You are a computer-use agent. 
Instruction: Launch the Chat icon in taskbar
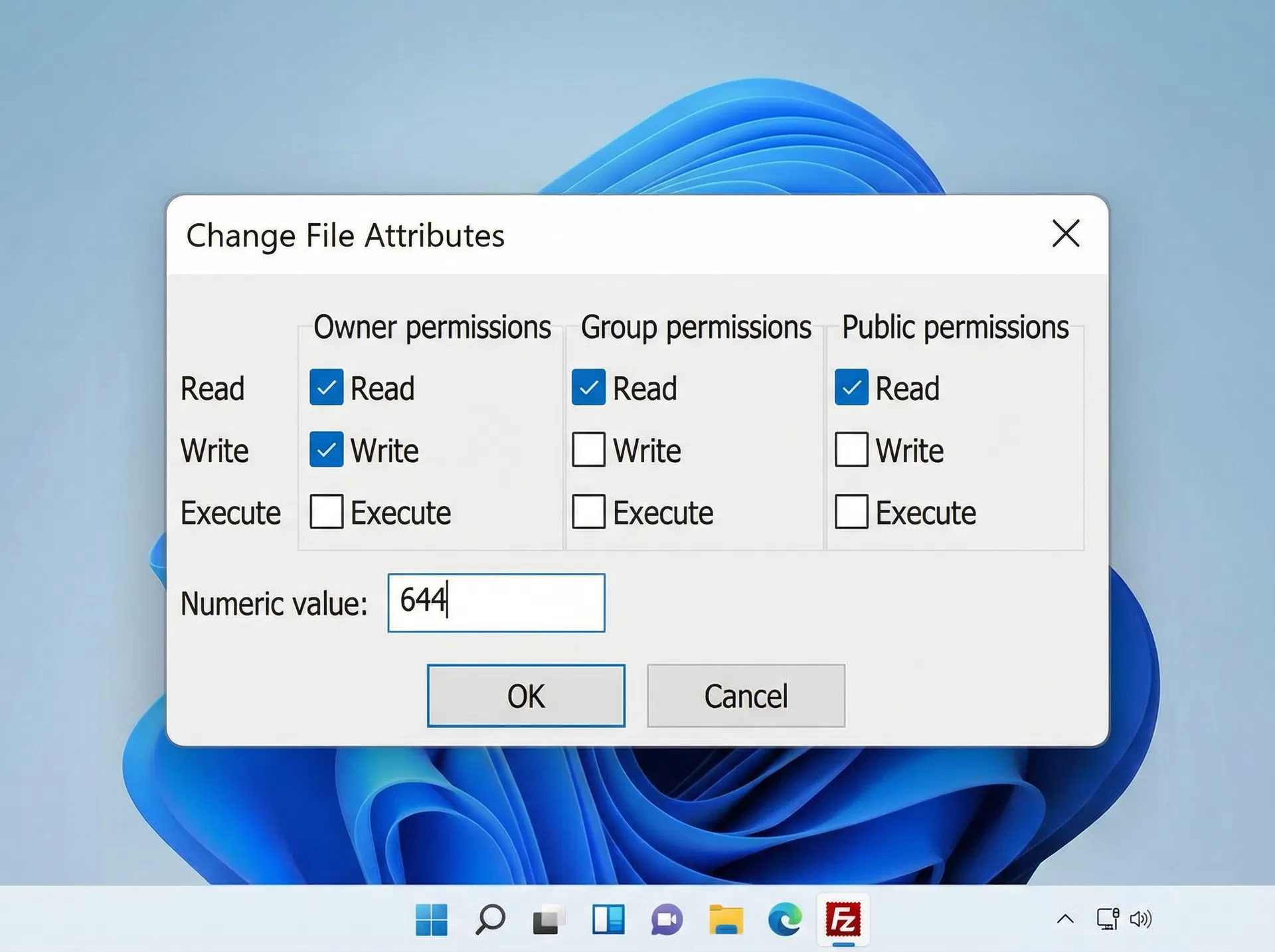[667, 919]
